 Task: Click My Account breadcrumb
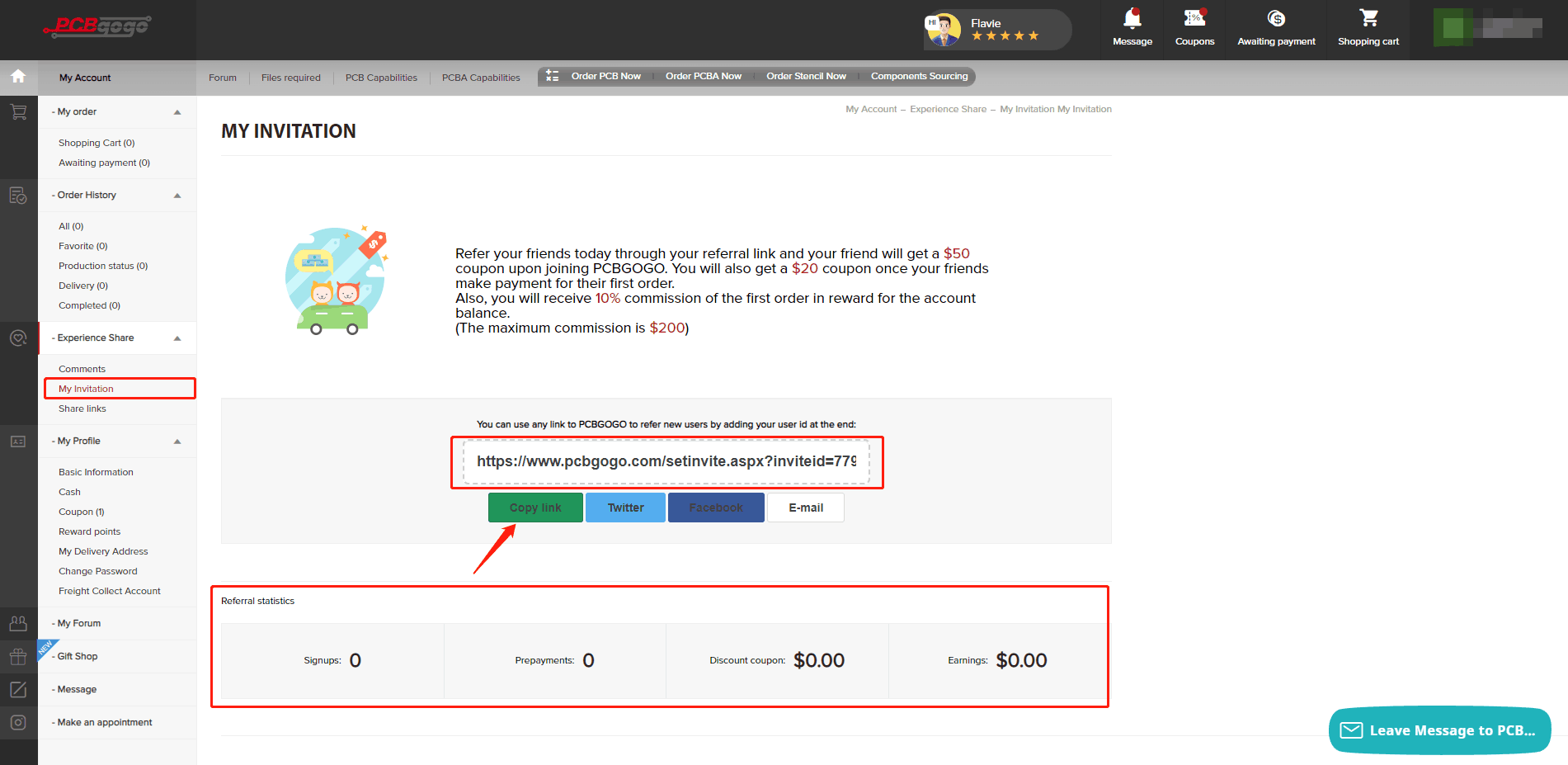(x=871, y=109)
